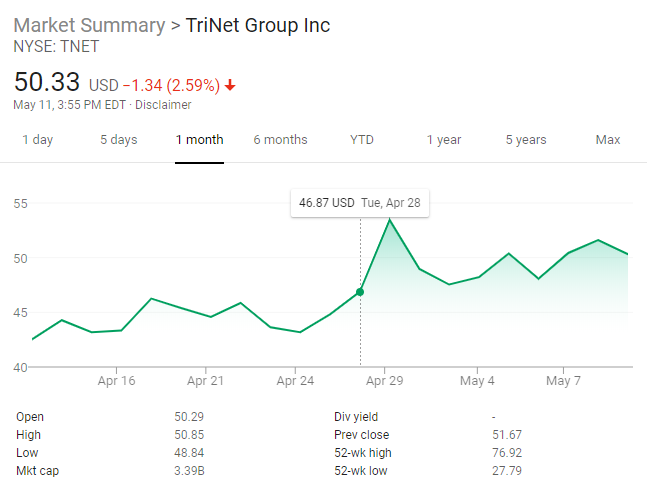Image resolution: width=647 pixels, height=480 pixels.
Task: Switch to the 5 days tab
Action: tap(118, 140)
